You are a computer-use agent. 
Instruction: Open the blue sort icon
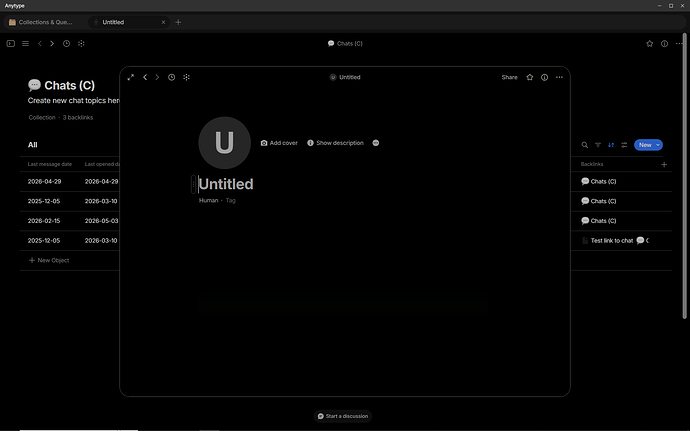(x=611, y=145)
